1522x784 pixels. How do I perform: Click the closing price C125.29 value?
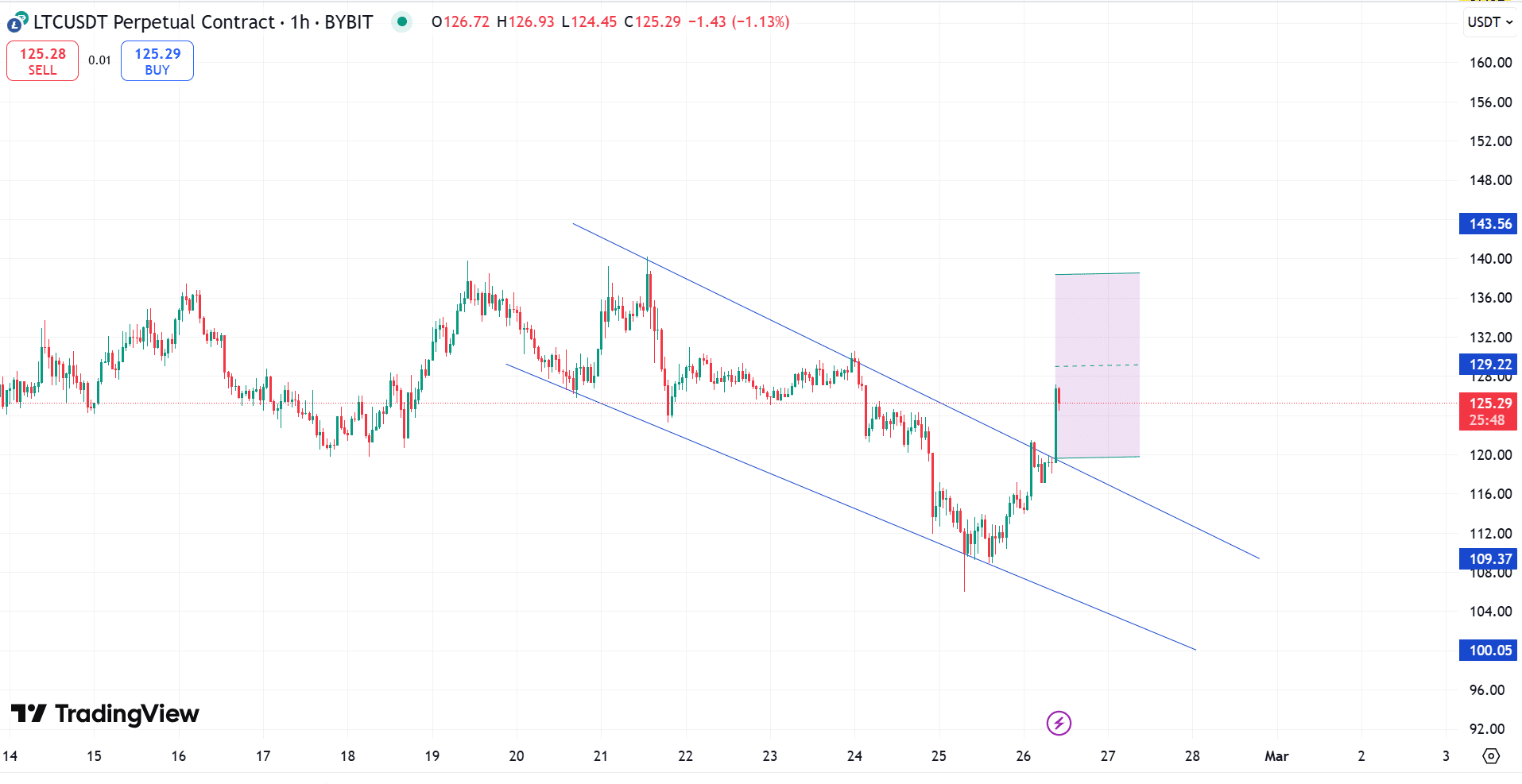(653, 22)
